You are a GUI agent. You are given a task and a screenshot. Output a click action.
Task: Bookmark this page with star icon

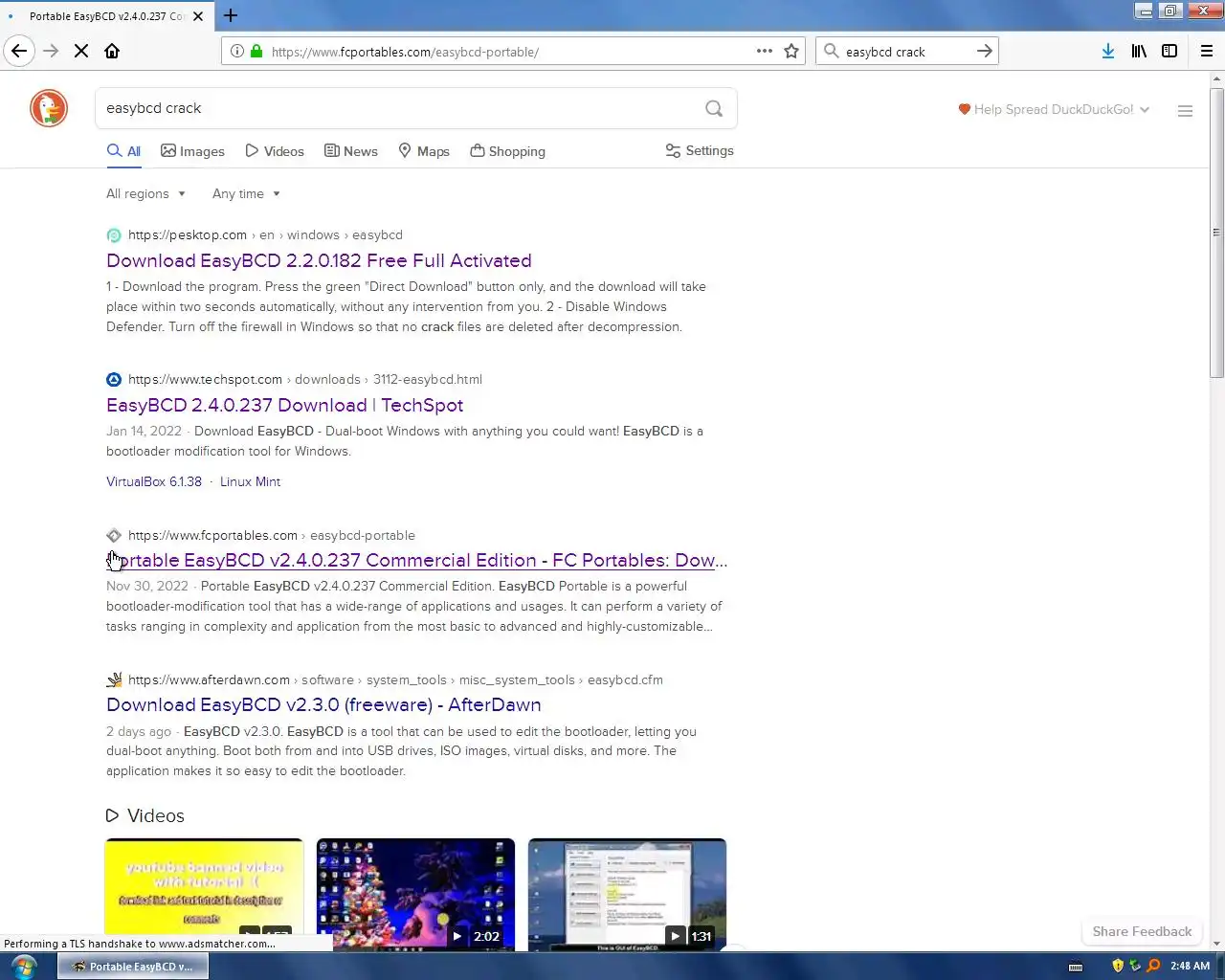coord(791,51)
